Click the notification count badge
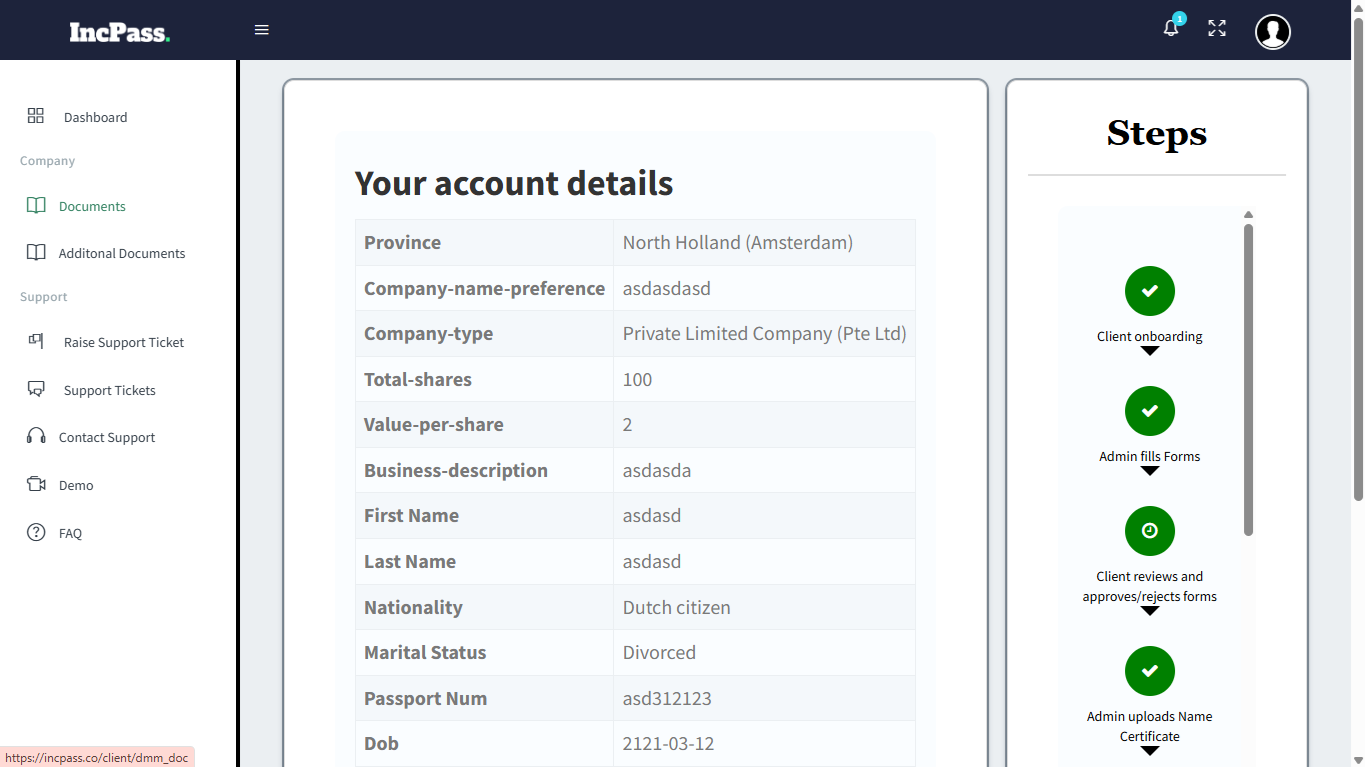 [x=1180, y=18]
